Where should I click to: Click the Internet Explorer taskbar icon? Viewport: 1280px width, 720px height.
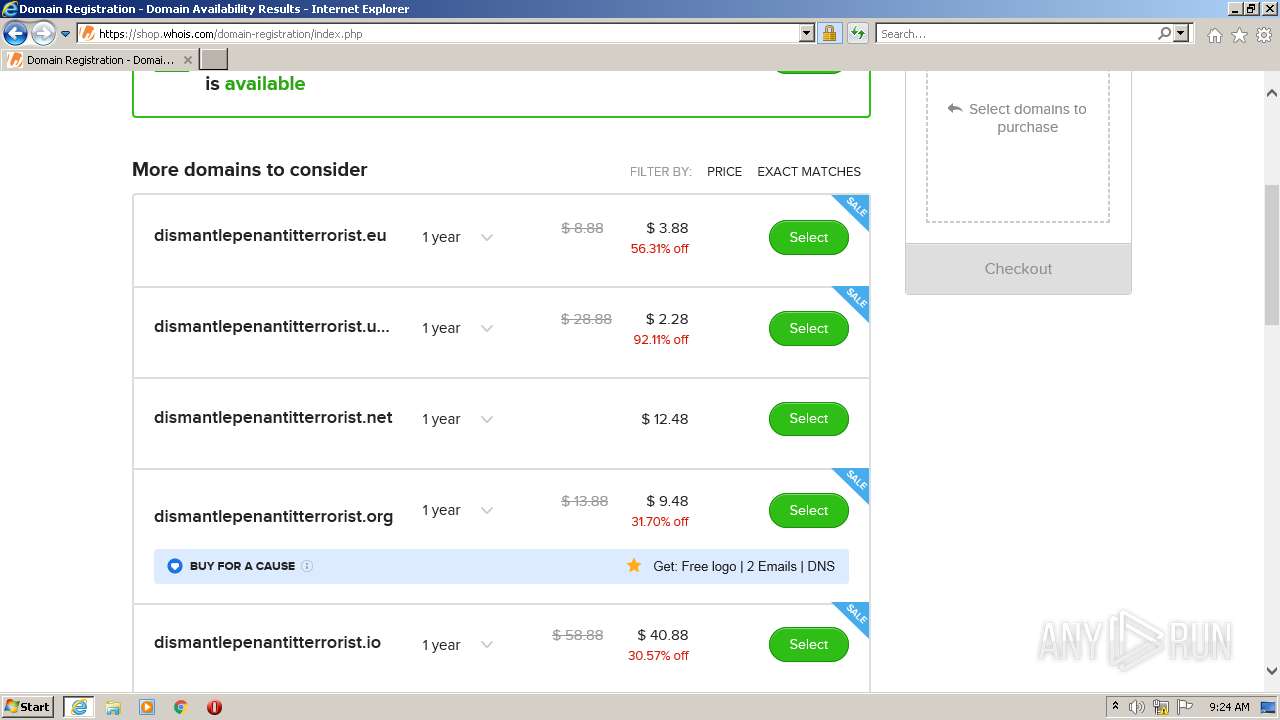pyautogui.click(x=78, y=707)
